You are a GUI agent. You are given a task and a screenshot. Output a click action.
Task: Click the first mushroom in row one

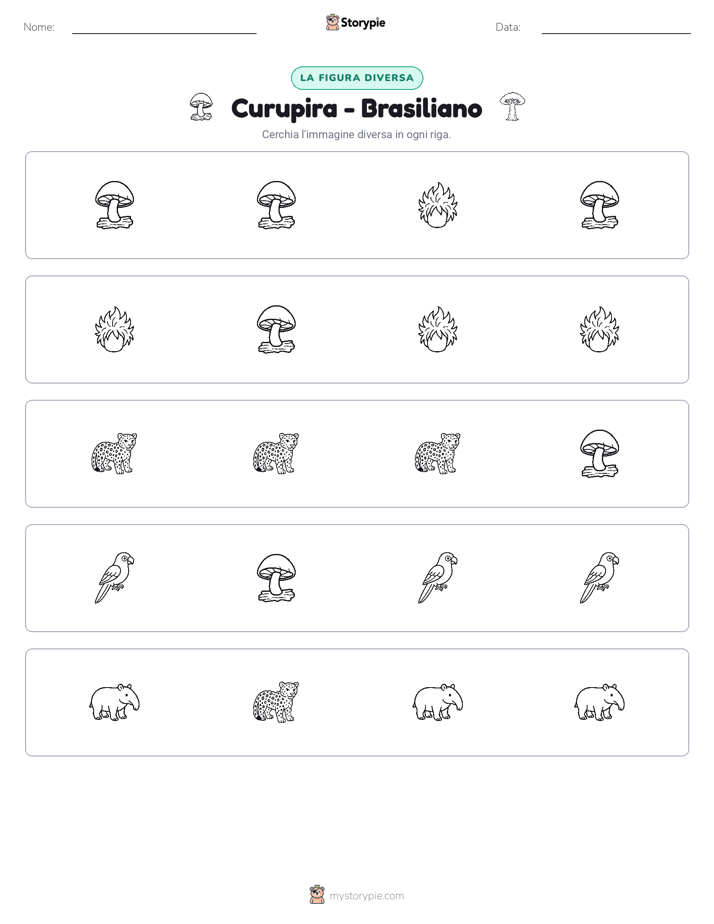click(x=115, y=205)
